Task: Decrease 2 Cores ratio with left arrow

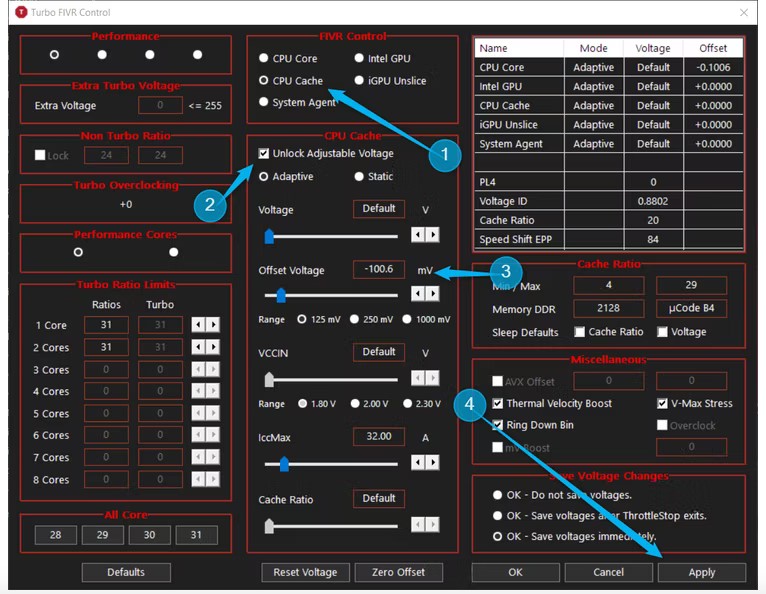Action: click(198, 347)
